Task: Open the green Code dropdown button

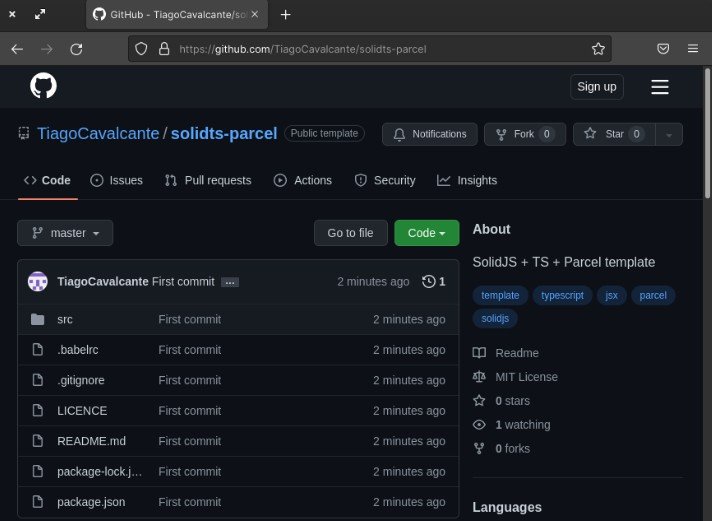Action: tap(426, 233)
